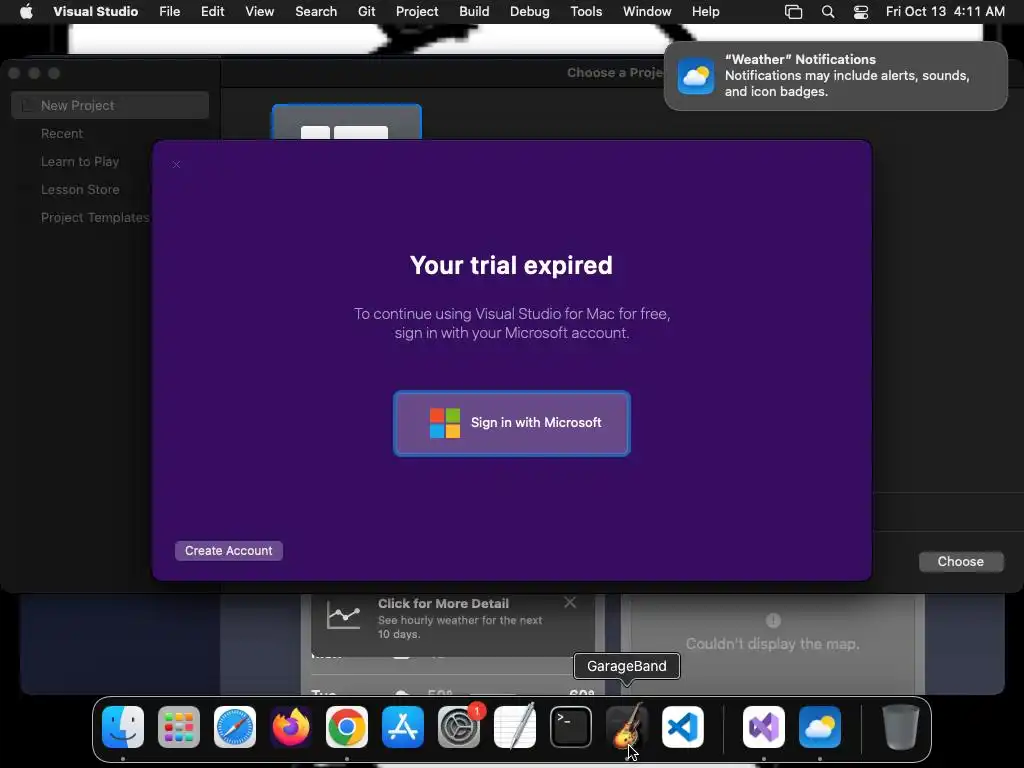Select the highlighted GarageBand project thumbnail
Viewport: 1024px width, 768px height.
tap(347, 122)
